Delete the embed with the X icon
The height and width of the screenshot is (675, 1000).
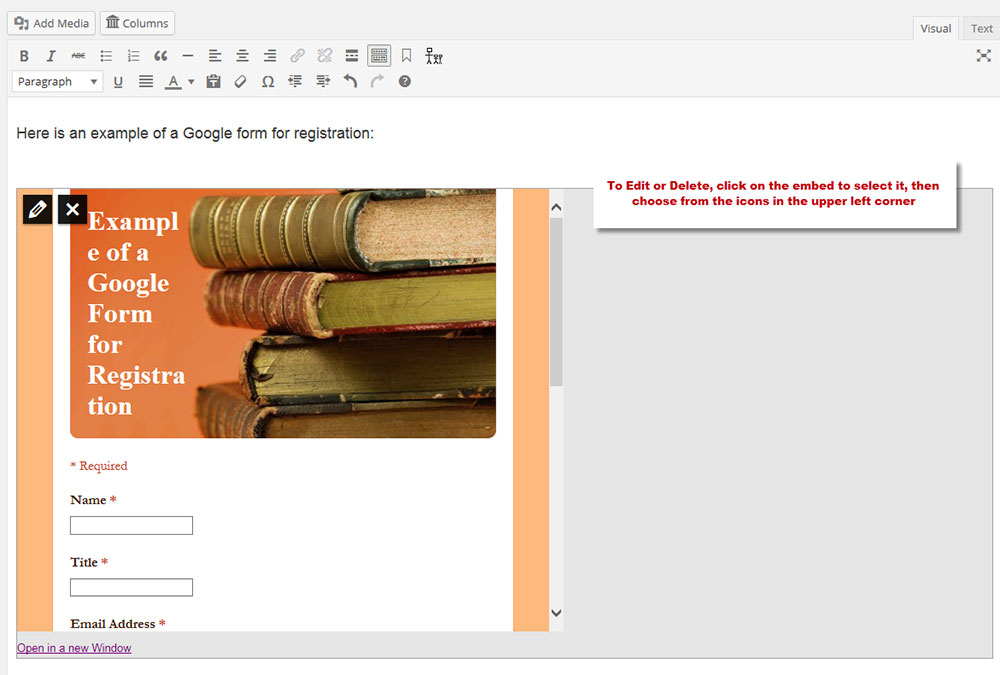click(x=72, y=209)
